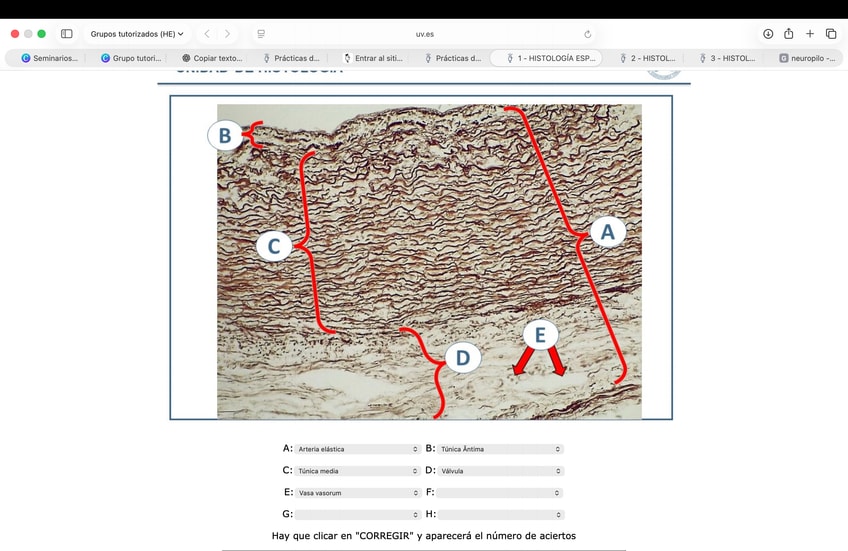The height and width of the screenshot is (551, 848).
Task: Open dropdown E showing Vasa vasorum
Action: (x=357, y=492)
